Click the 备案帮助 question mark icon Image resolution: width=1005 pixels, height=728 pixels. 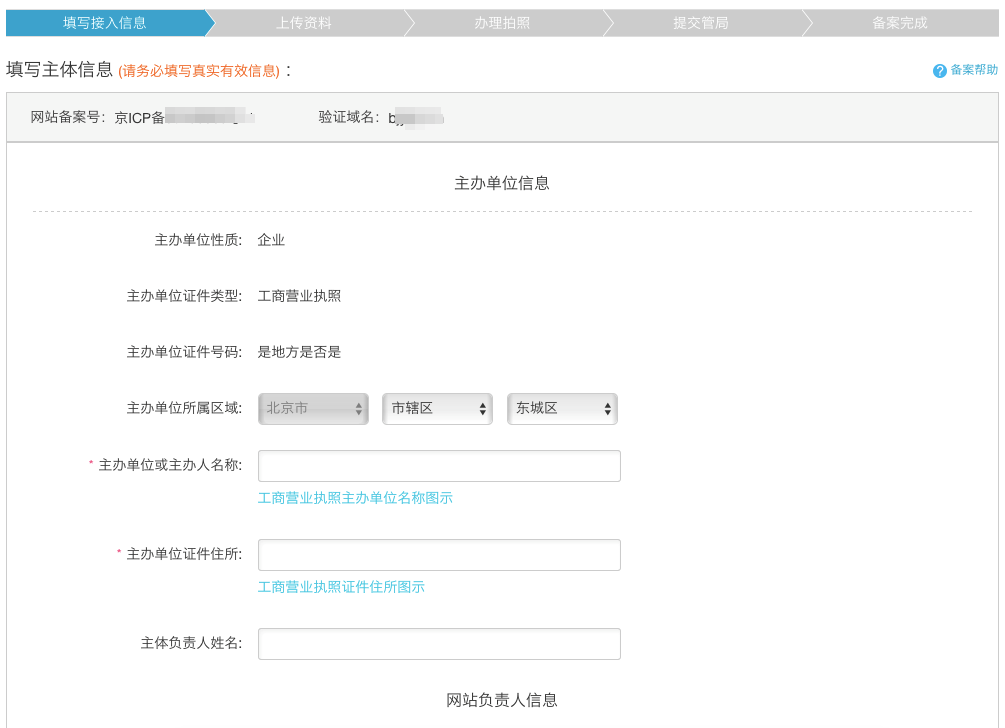pos(938,70)
